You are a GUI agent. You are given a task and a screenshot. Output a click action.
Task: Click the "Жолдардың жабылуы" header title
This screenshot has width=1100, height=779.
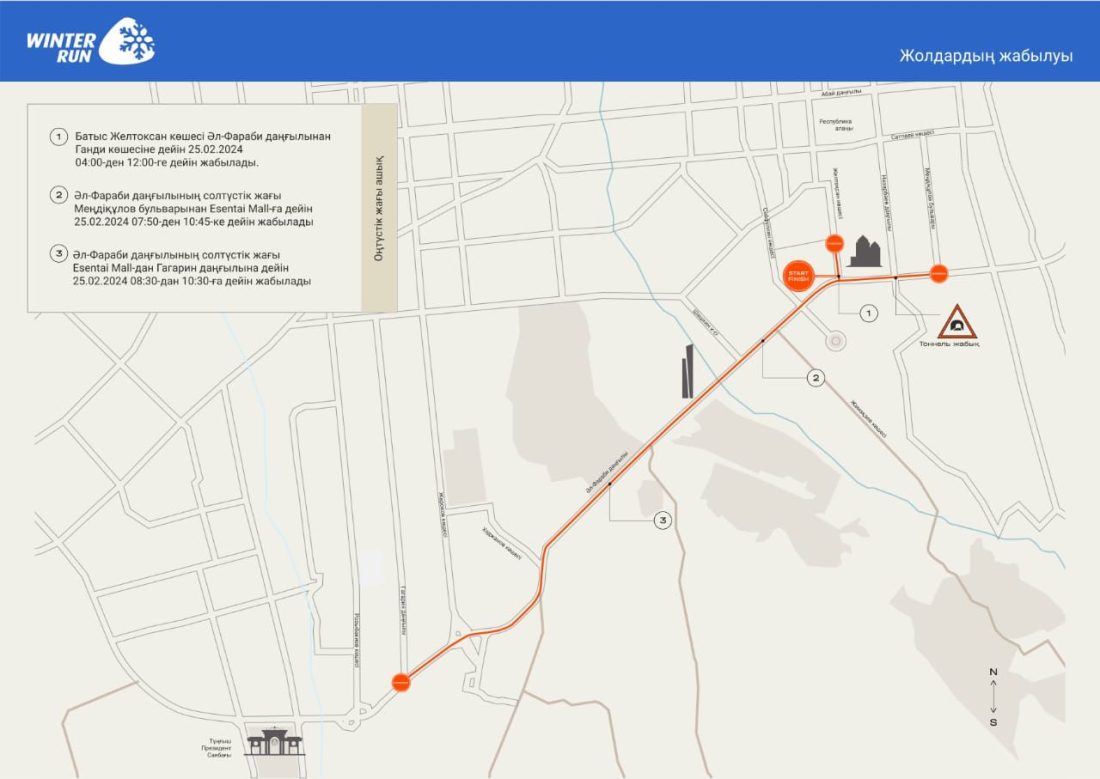coord(985,56)
